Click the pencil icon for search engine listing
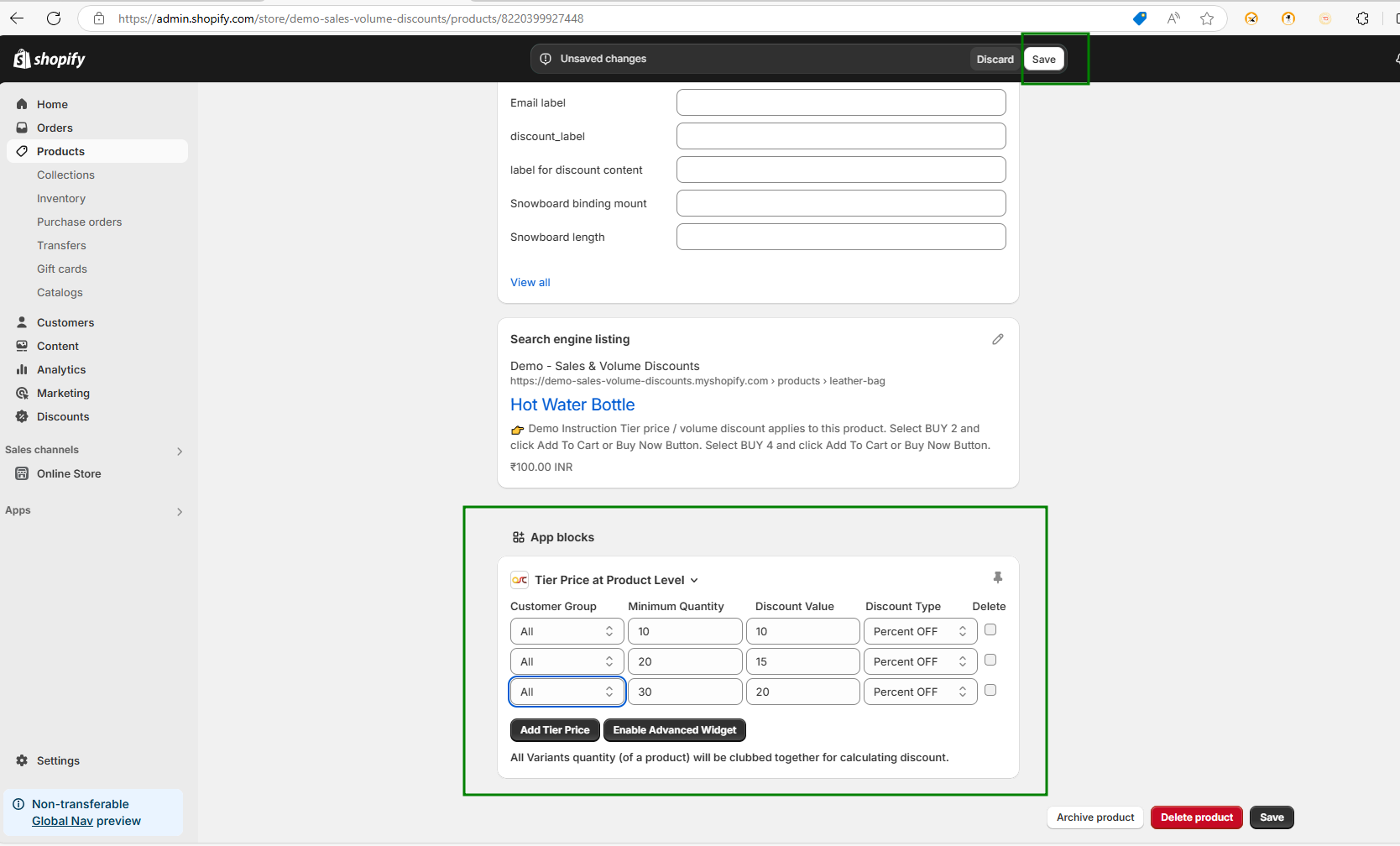The height and width of the screenshot is (846, 1400). [x=997, y=339]
